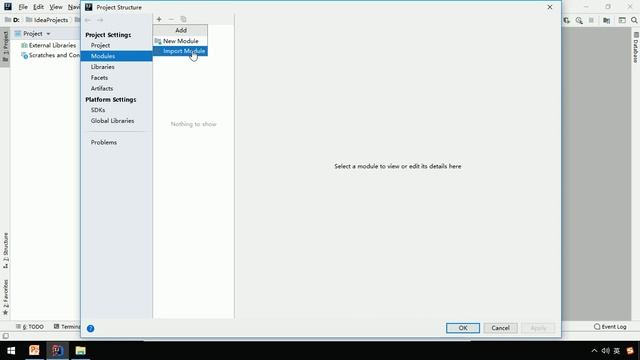Click the Copy module icon
This screenshot has width=640, height=360.
point(183,19)
